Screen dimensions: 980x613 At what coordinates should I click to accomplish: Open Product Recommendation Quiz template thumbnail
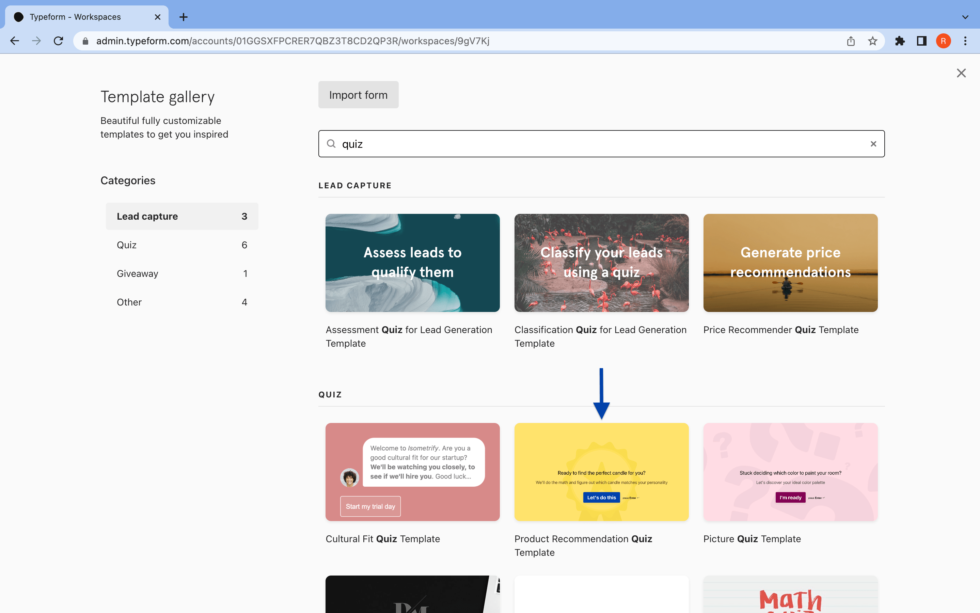pyautogui.click(x=601, y=472)
